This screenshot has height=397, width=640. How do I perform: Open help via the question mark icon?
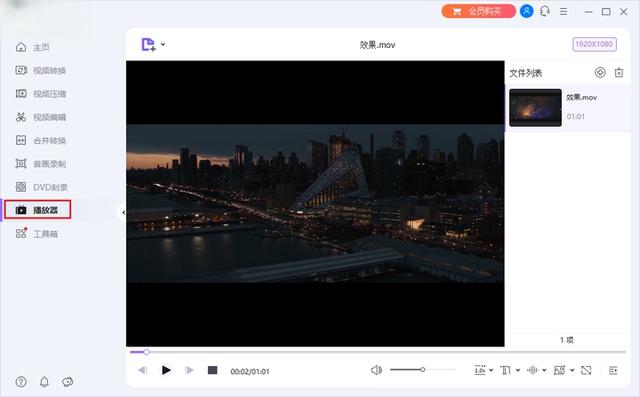[21, 382]
